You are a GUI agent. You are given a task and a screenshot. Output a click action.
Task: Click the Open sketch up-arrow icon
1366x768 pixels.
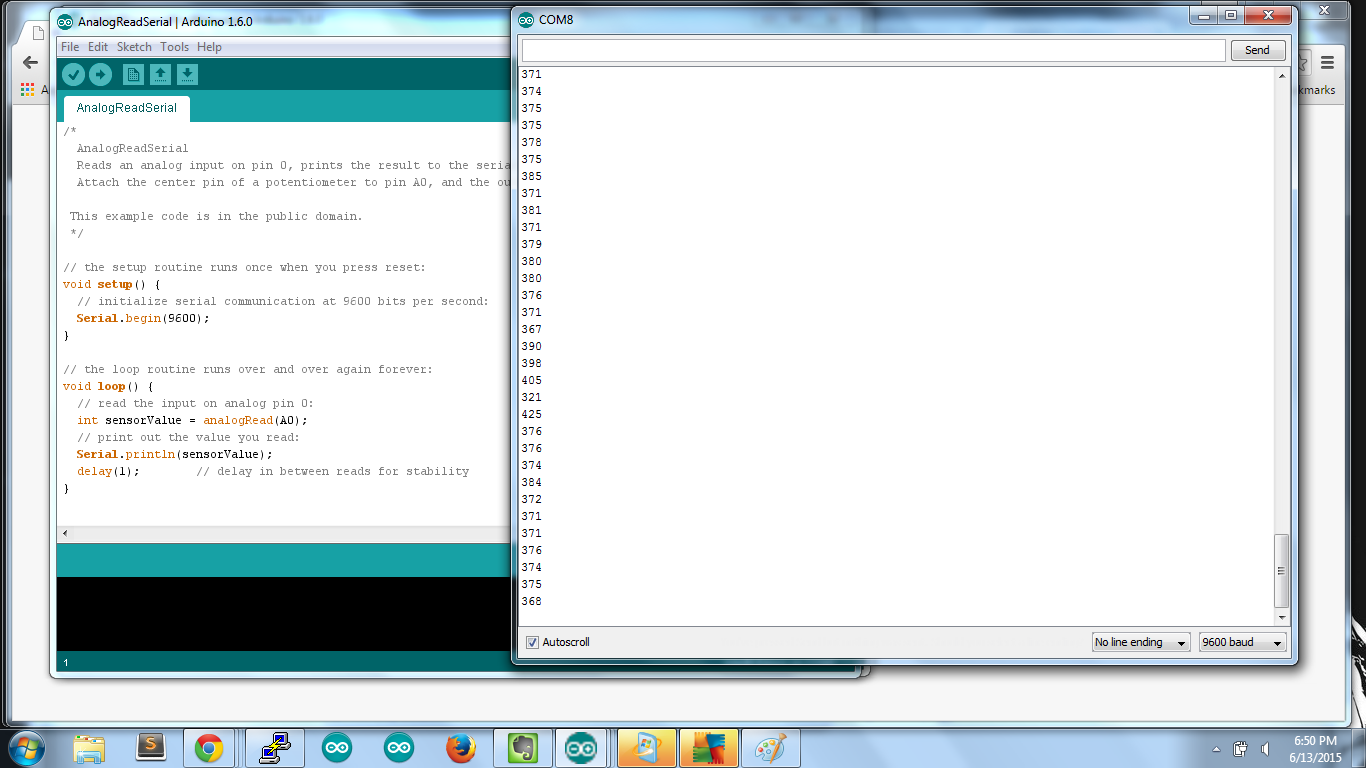(x=160, y=74)
